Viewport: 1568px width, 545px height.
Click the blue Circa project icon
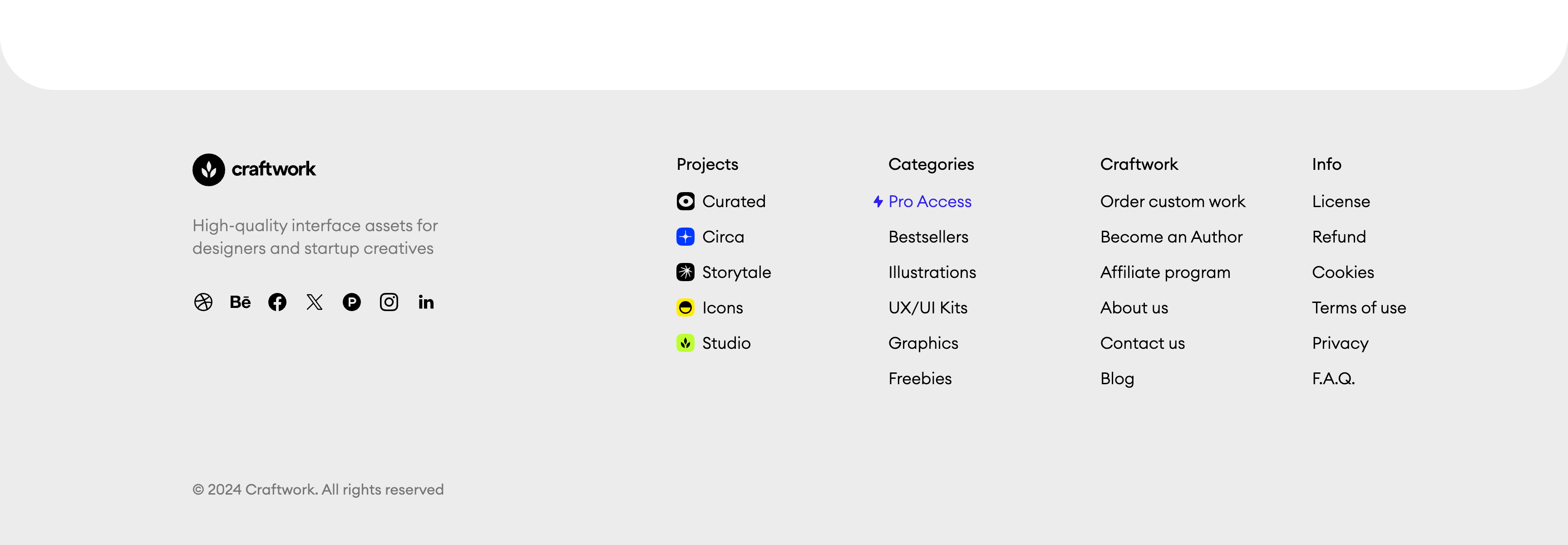685,237
